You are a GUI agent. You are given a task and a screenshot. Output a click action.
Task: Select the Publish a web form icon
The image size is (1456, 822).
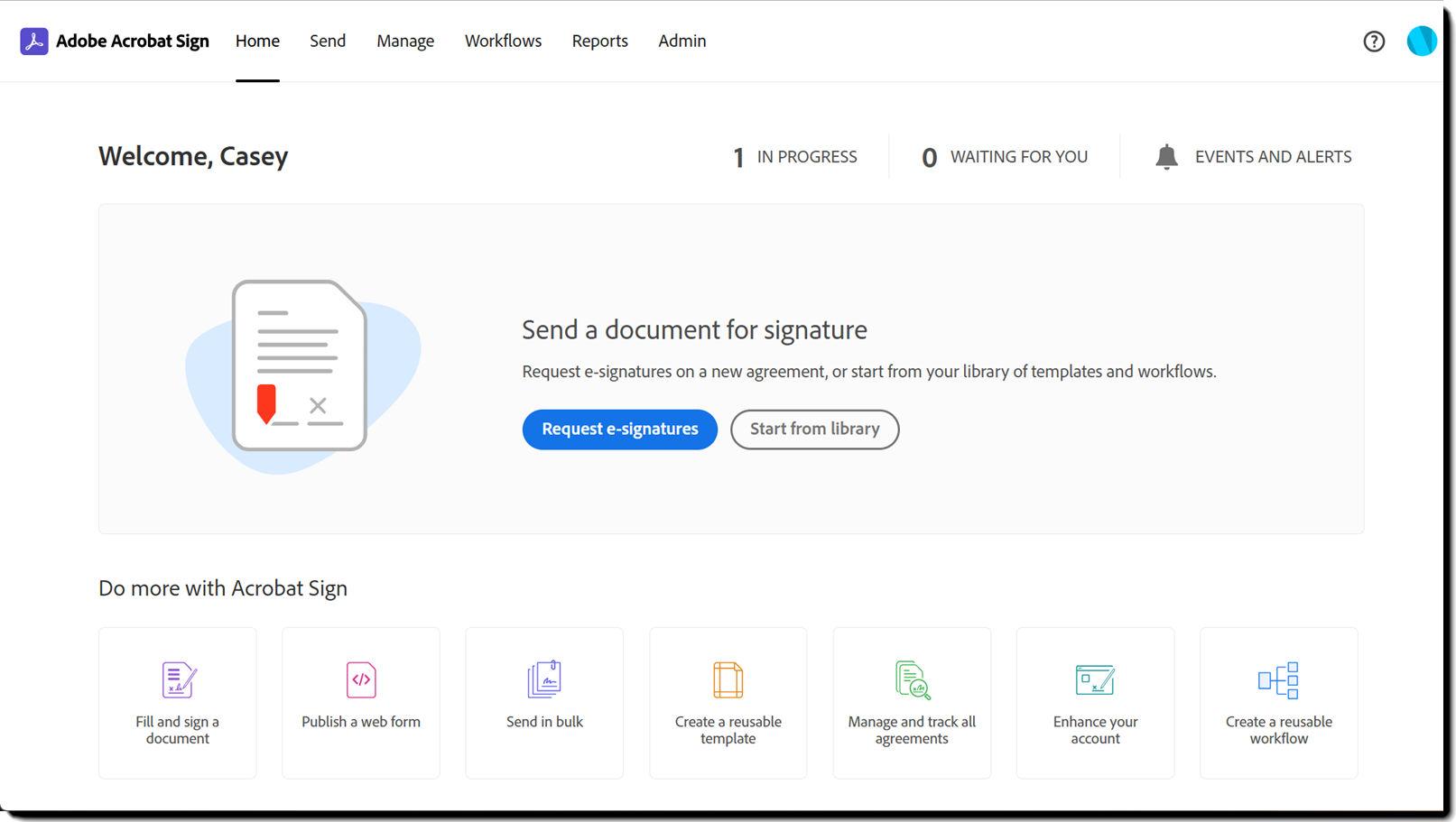click(x=360, y=679)
